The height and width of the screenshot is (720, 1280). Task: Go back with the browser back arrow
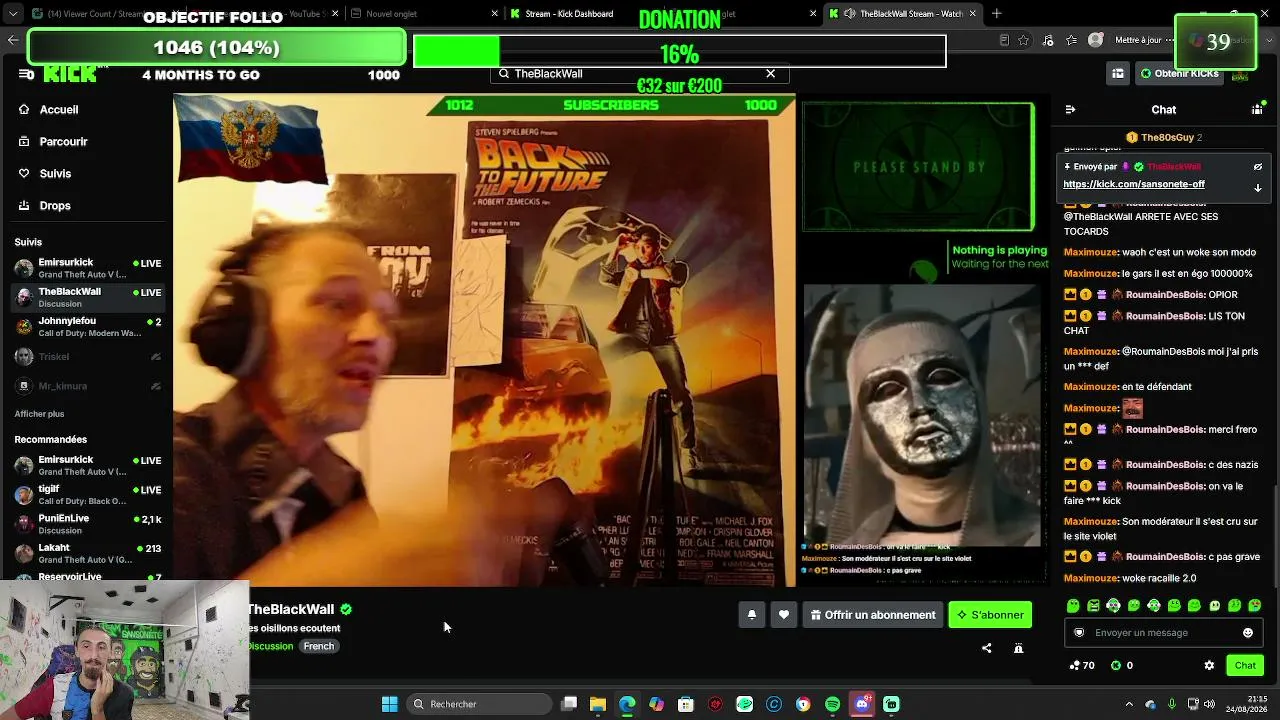12,40
